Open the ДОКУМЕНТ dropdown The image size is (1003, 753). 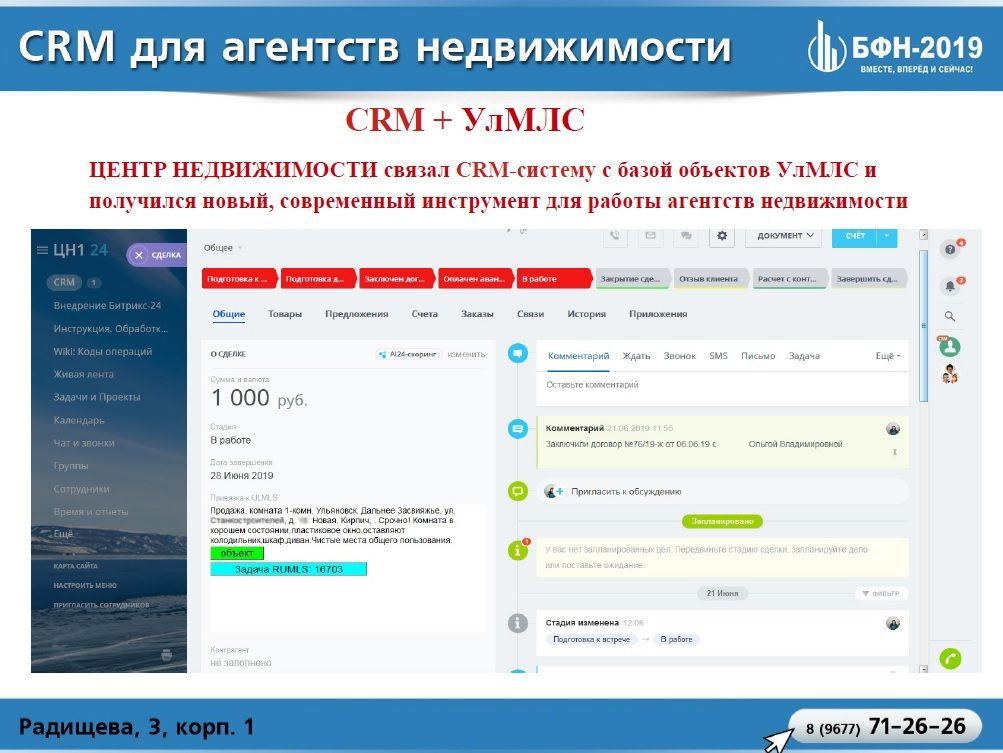click(x=785, y=236)
